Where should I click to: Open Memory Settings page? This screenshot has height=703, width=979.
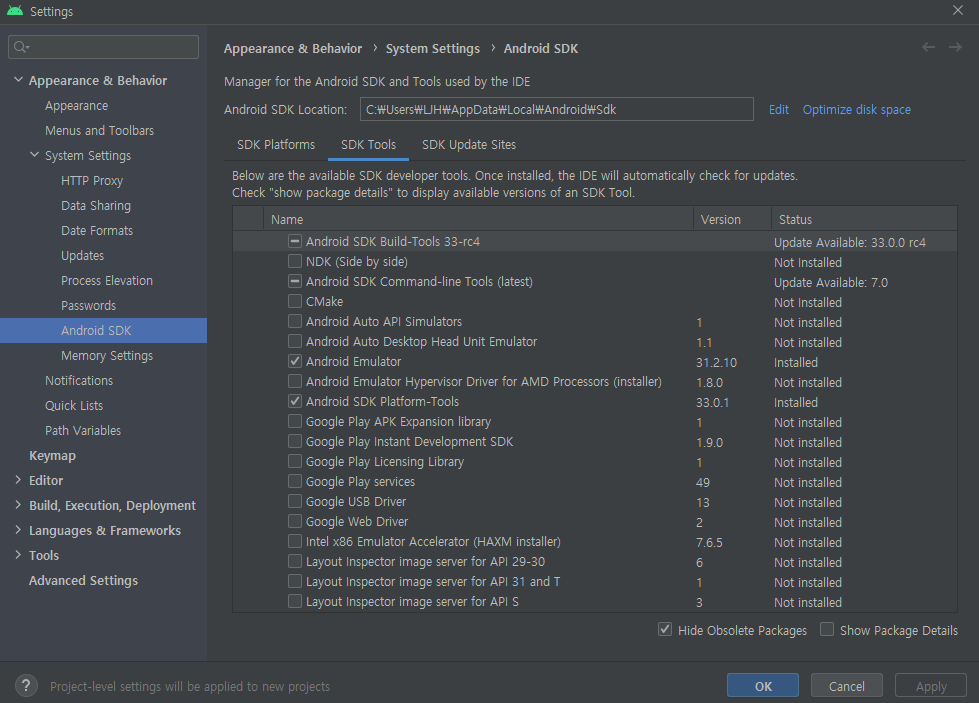107,355
